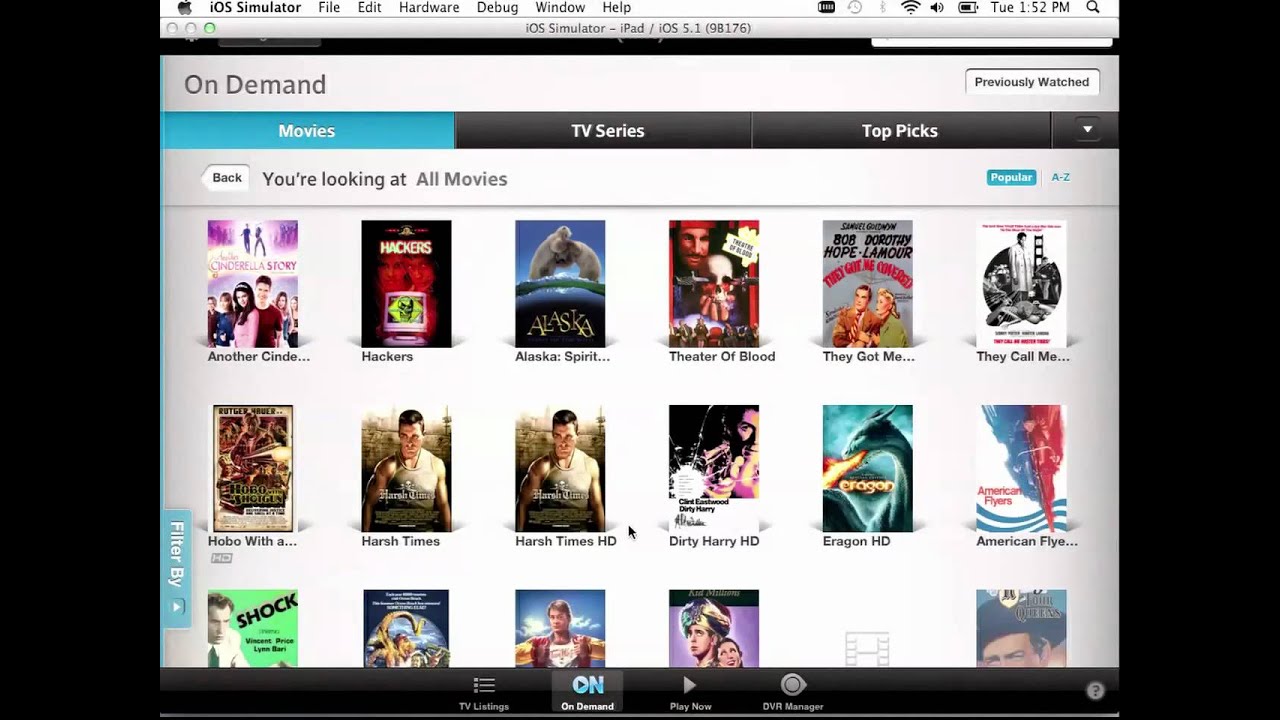This screenshot has width=1280, height=720.
Task: Open the Kid Millions poster
Action: coord(714,628)
